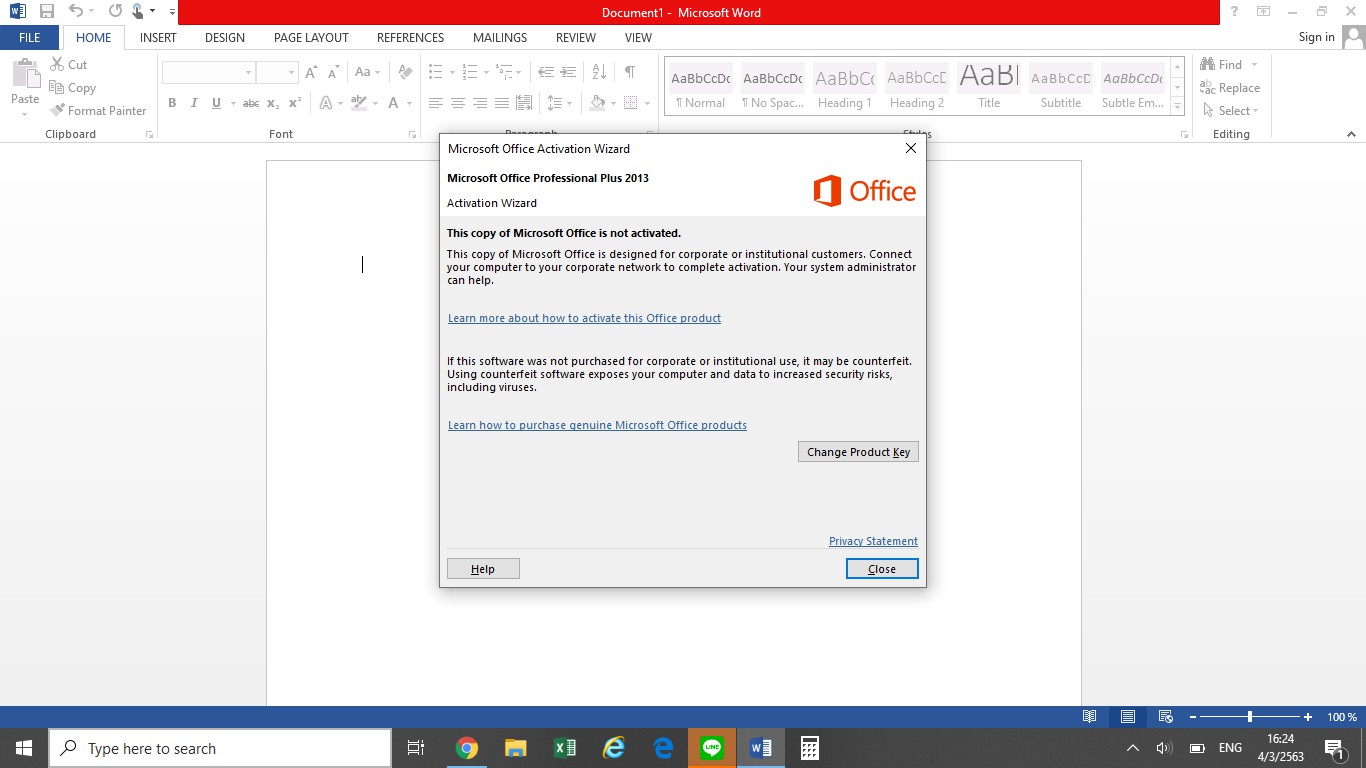This screenshot has height=768, width=1366.
Task: Shrink font size icon
Action: pyautogui.click(x=334, y=72)
